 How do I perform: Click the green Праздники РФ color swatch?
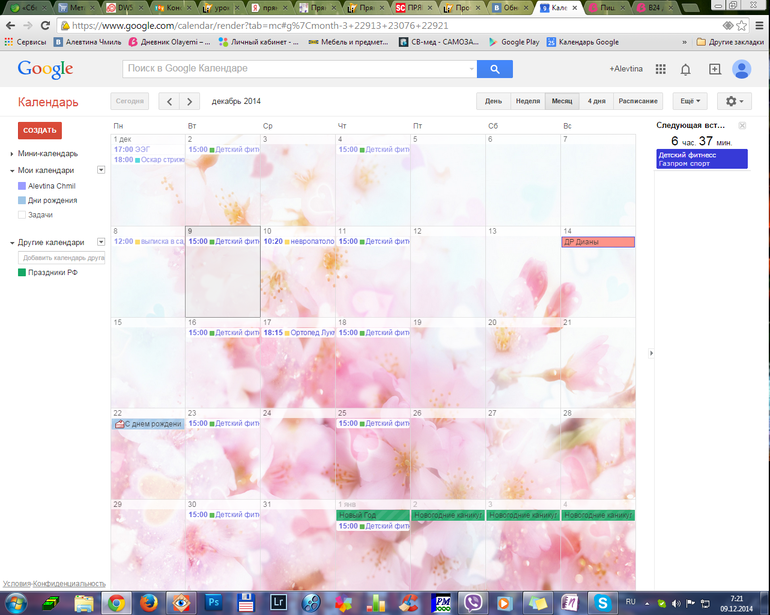(22, 272)
